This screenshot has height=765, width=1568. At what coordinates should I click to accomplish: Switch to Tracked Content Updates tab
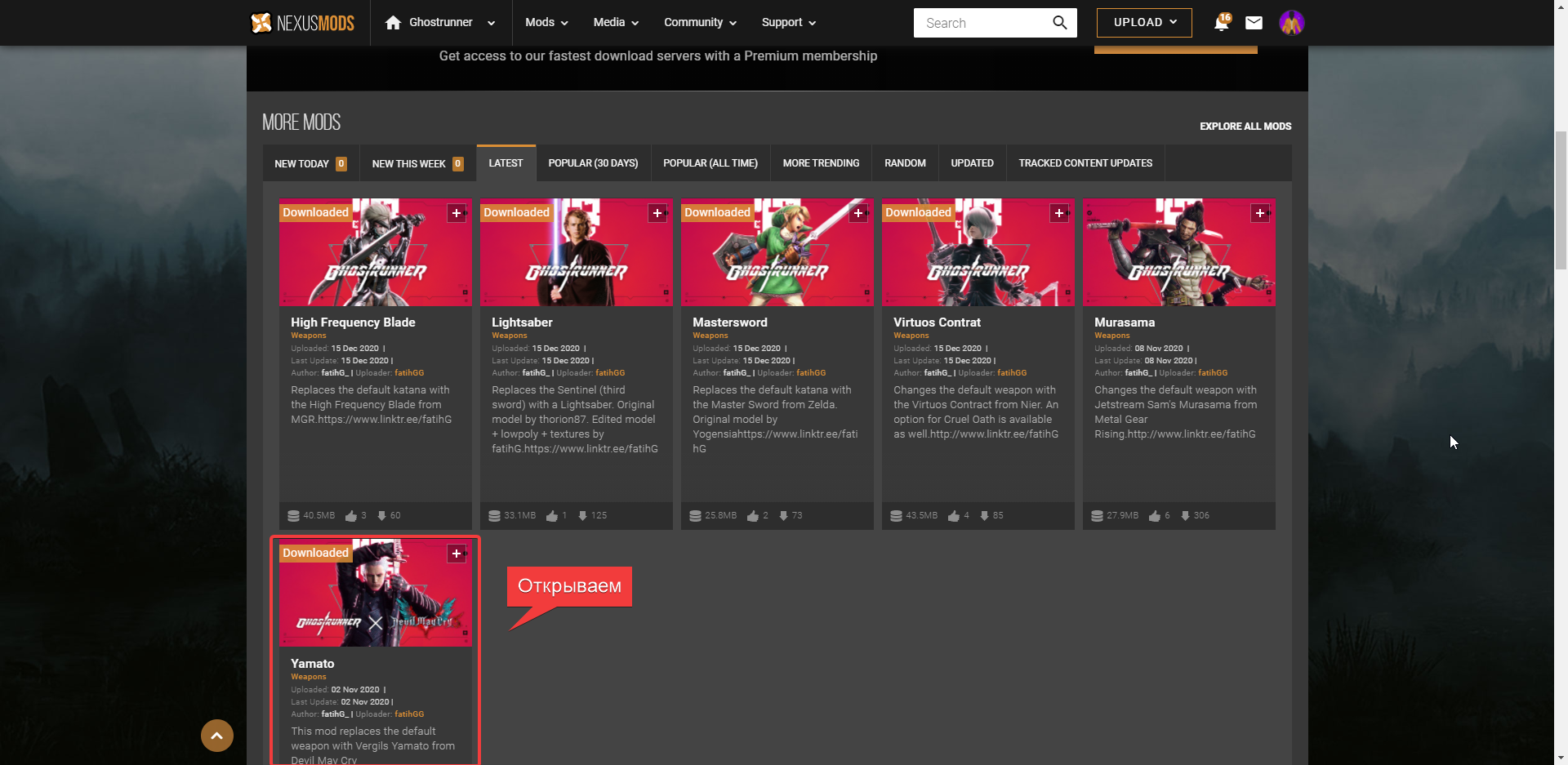(1085, 163)
